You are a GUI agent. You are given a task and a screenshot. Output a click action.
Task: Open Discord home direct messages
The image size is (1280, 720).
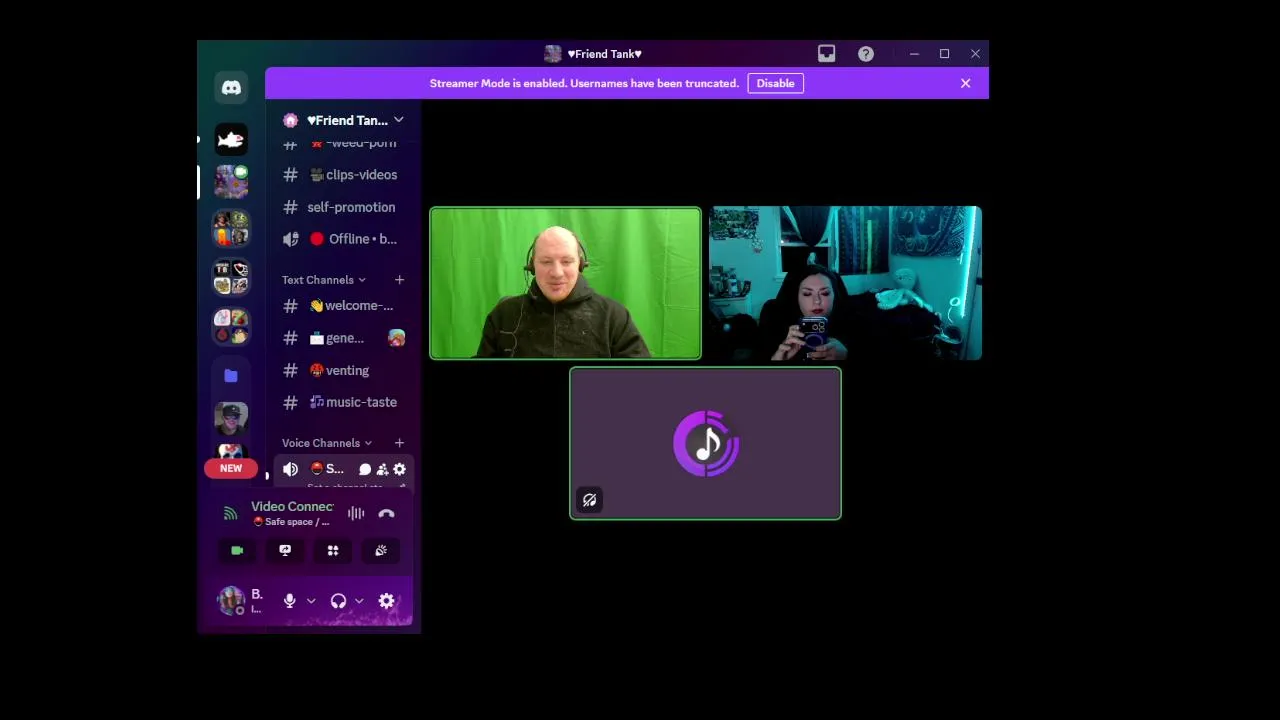coord(231,88)
